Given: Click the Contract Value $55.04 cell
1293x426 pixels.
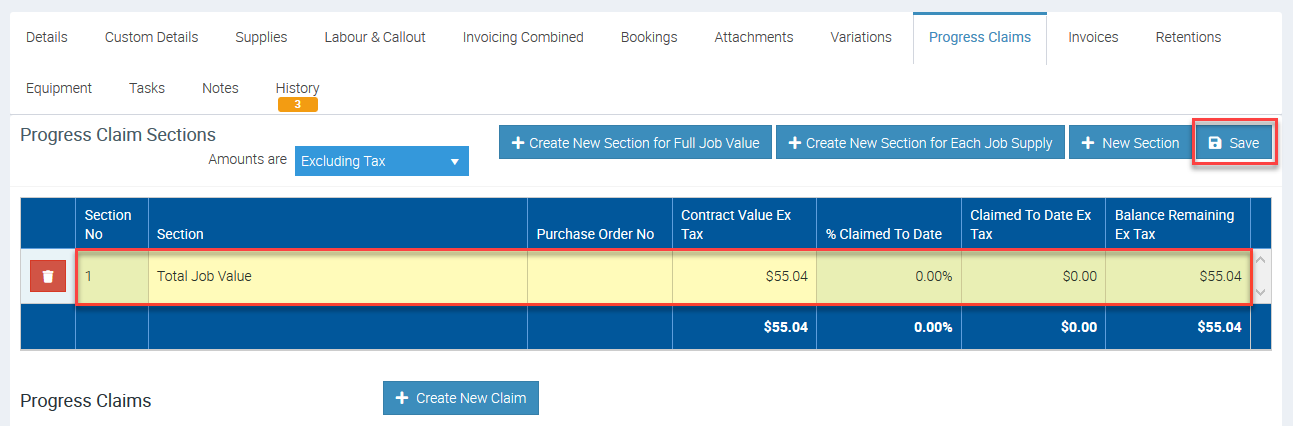Looking at the screenshot, I should (x=744, y=276).
